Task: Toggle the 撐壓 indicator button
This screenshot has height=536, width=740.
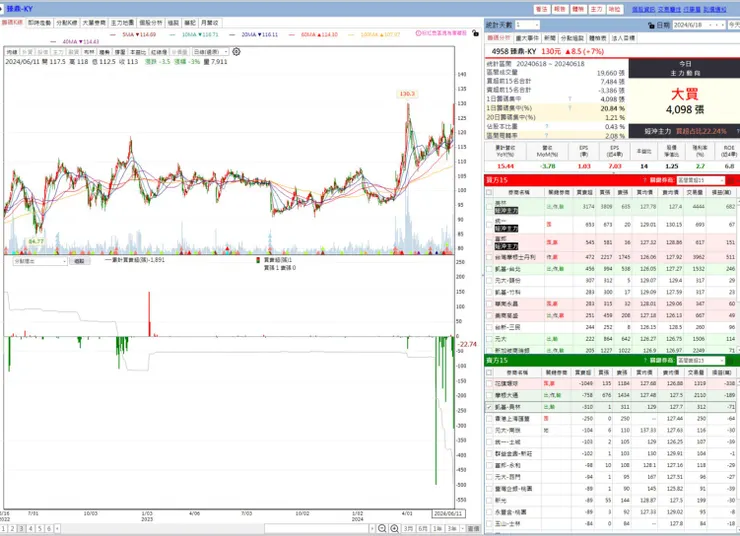Action: (120, 52)
